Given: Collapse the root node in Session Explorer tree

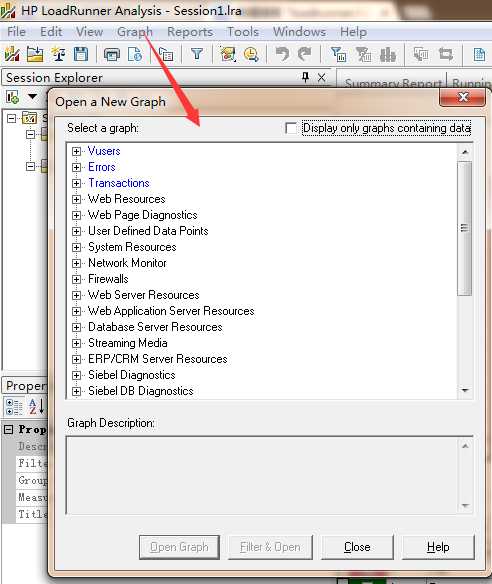Looking at the screenshot, I should [x=12, y=118].
